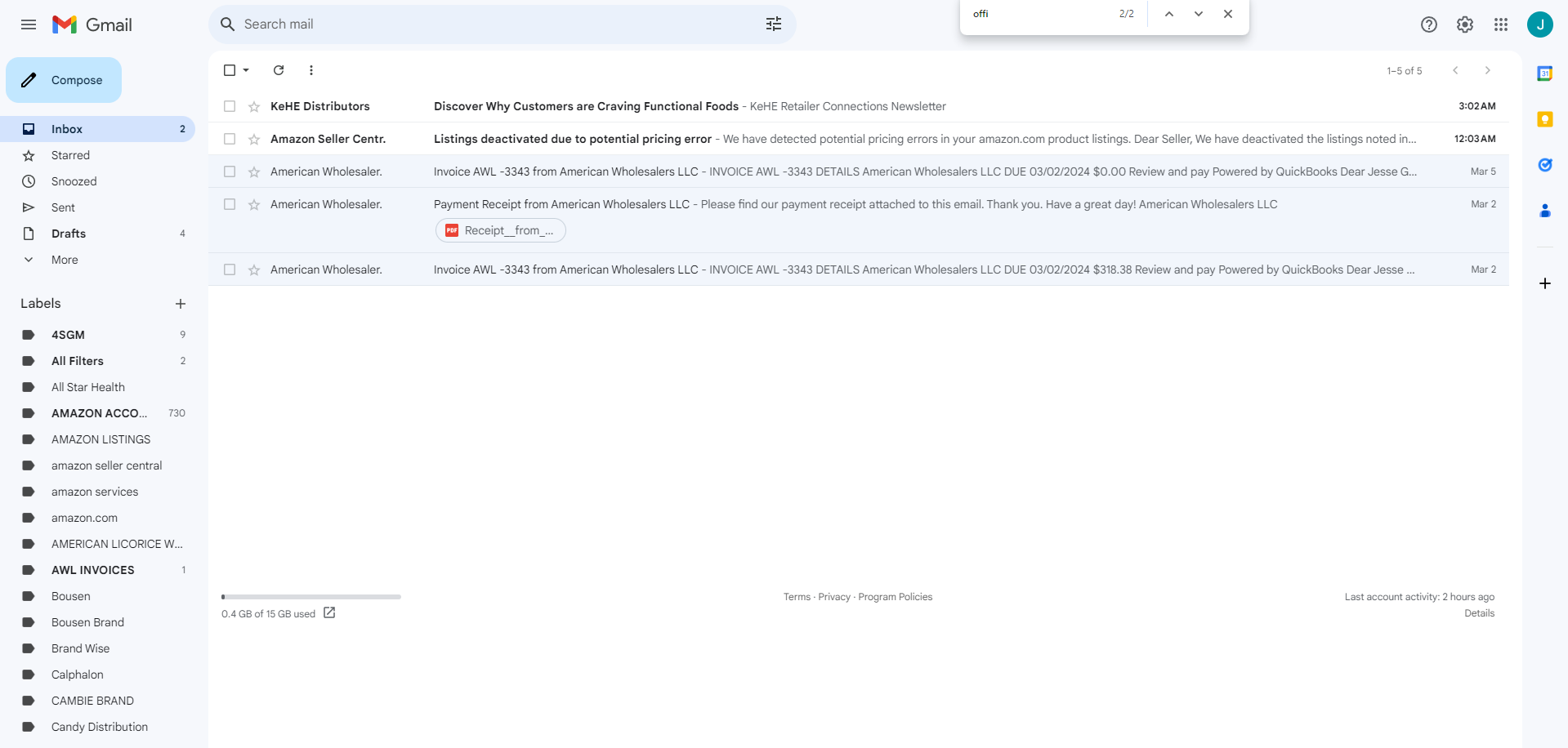Get add-ons plus icon
Image resolution: width=1568 pixels, height=748 pixels.
tap(1545, 283)
